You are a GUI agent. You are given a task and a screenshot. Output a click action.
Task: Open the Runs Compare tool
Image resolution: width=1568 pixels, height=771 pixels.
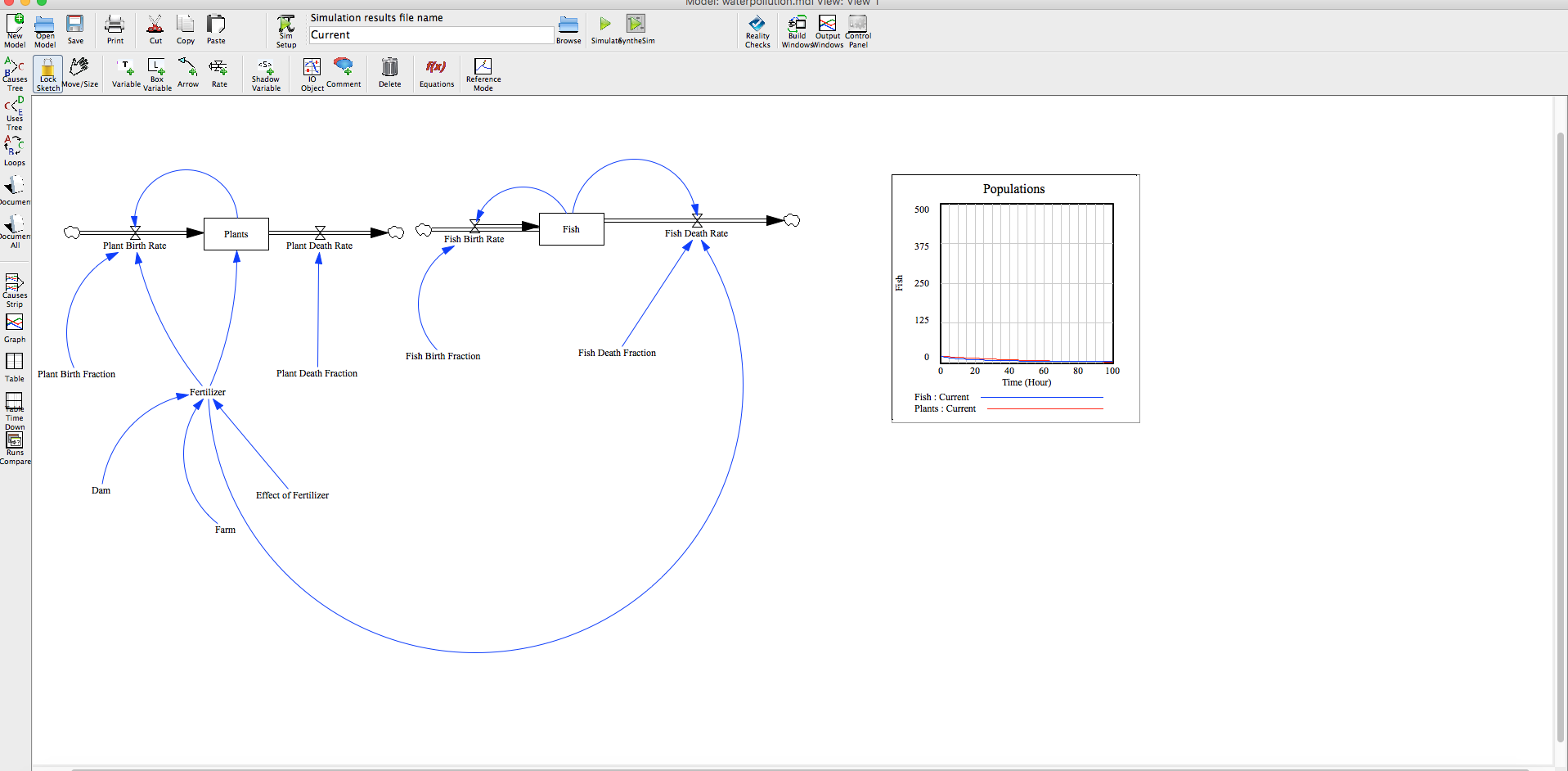pos(15,449)
